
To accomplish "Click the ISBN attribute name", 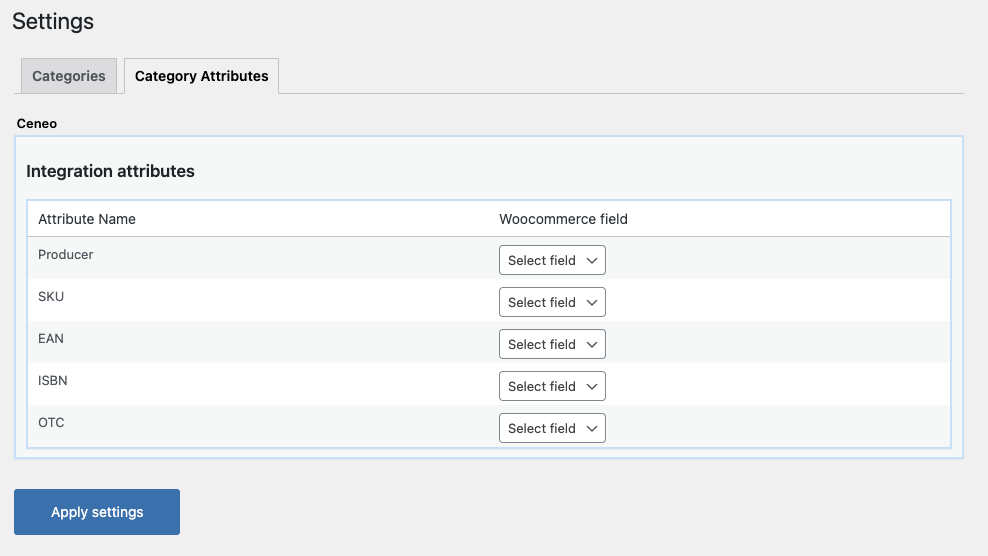I will click(x=53, y=380).
